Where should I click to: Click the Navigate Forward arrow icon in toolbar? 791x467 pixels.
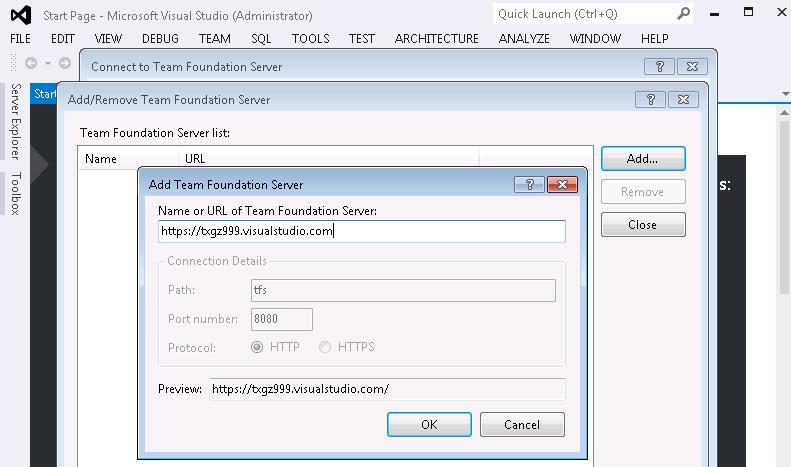click(65, 63)
